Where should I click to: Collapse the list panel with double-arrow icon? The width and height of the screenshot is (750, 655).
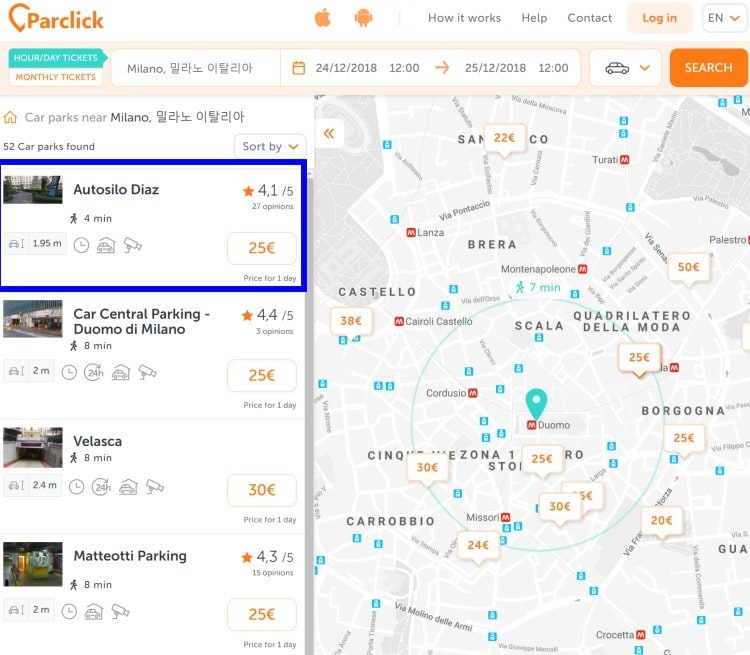point(329,133)
